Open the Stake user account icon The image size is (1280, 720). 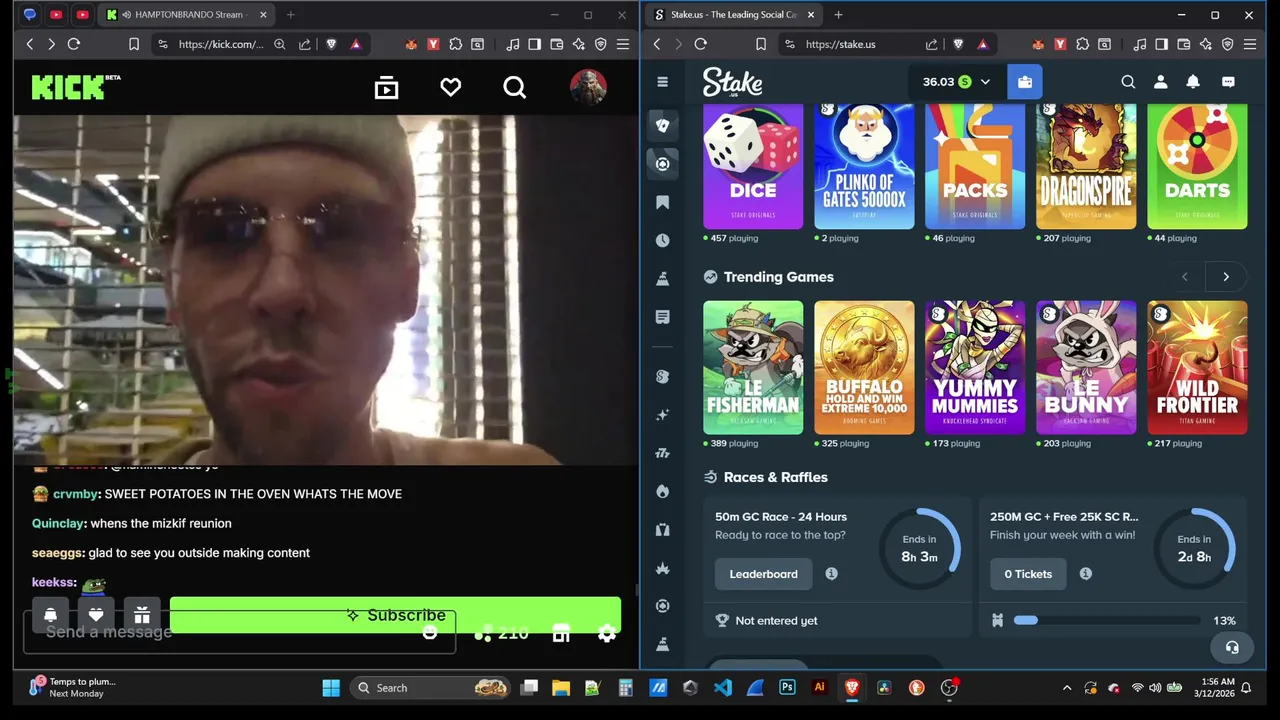click(x=1161, y=82)
